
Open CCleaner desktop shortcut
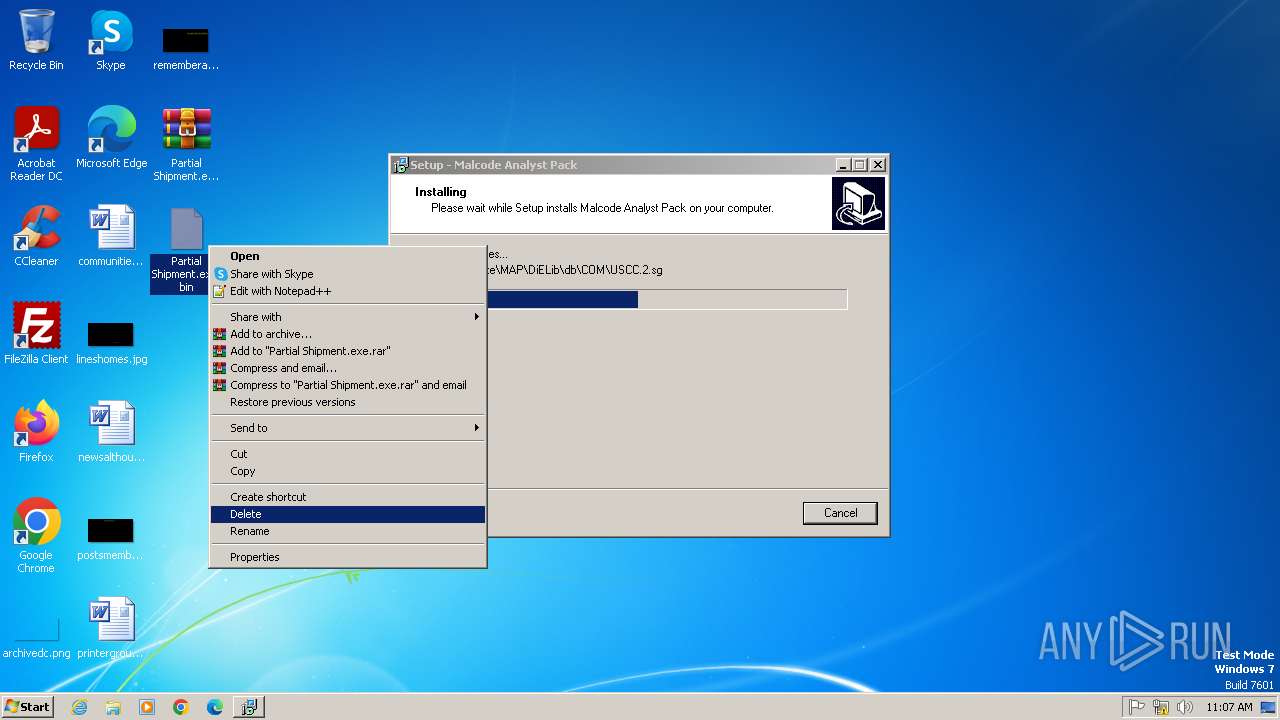click(x=36, y=235)
